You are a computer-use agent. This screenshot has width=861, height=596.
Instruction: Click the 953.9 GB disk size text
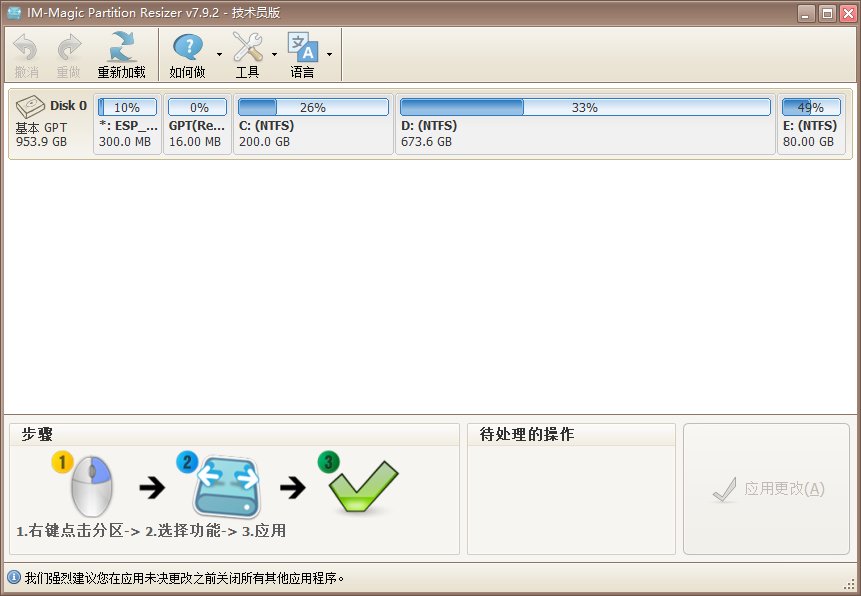tap(41, 142)
